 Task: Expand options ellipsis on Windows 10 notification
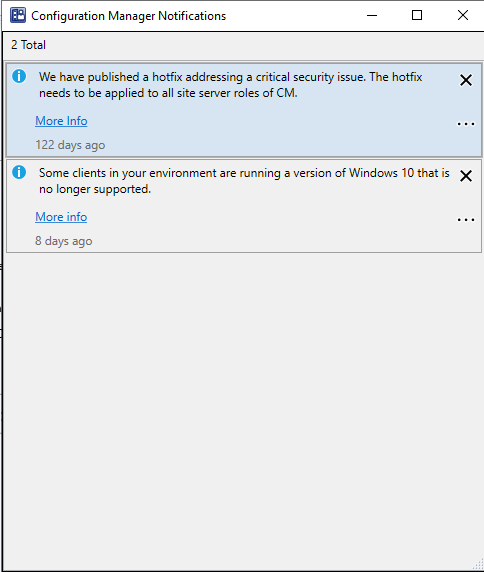(466, 220)
